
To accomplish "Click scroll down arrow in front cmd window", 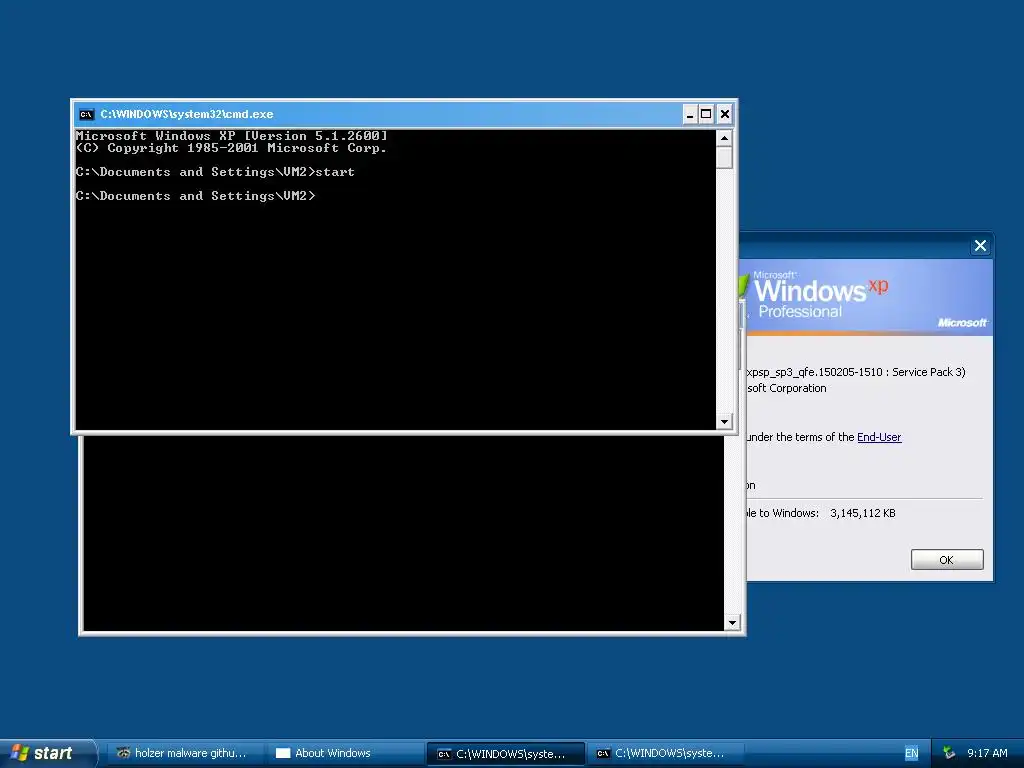I will [724, 421].
